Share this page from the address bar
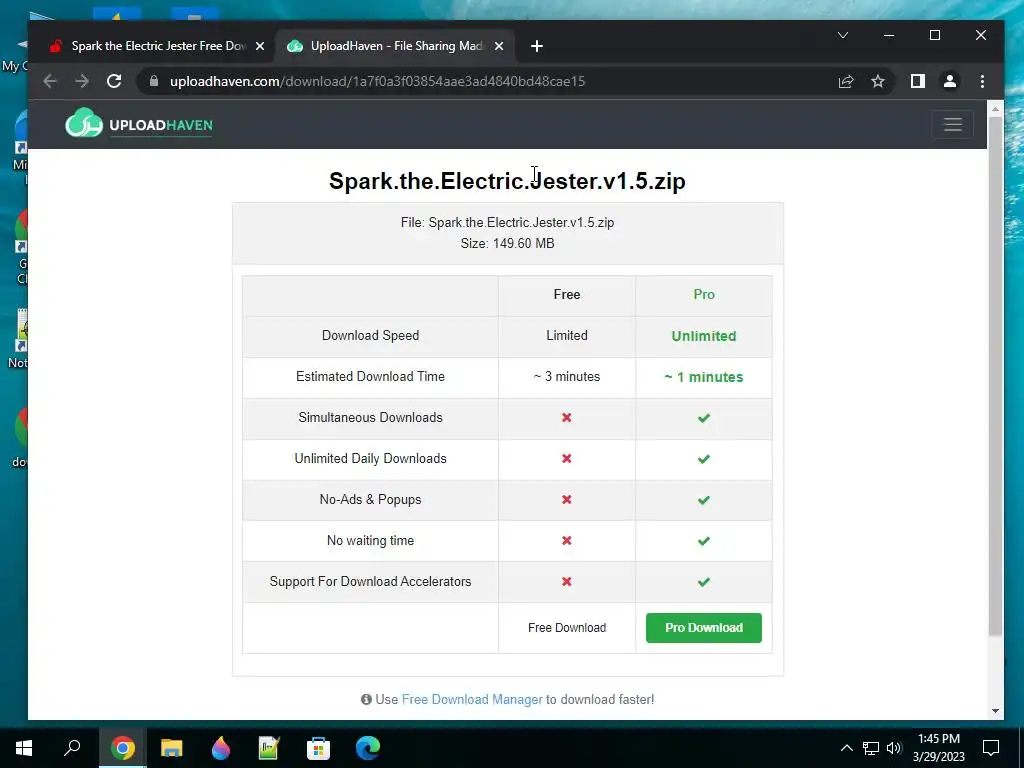This screenshot has width=1024, height=768. [x=846, y=81]
